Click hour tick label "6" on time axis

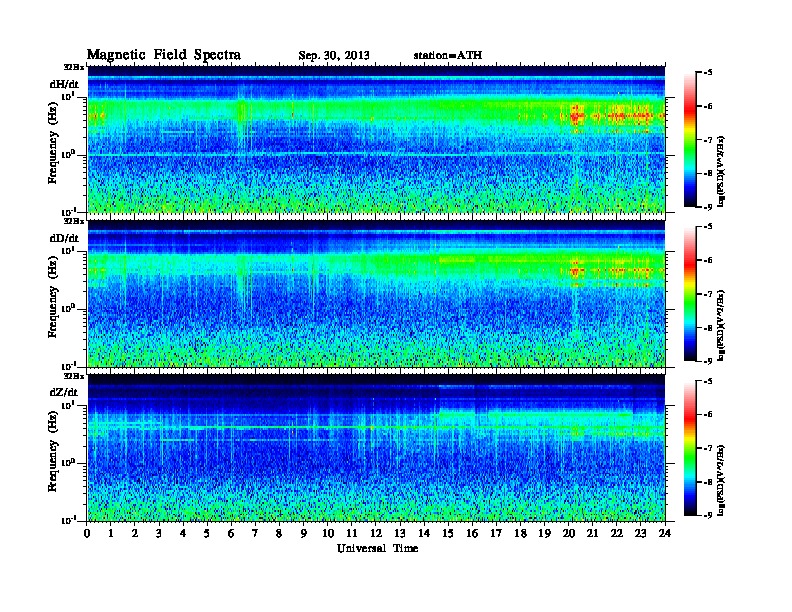pos(231,533)
